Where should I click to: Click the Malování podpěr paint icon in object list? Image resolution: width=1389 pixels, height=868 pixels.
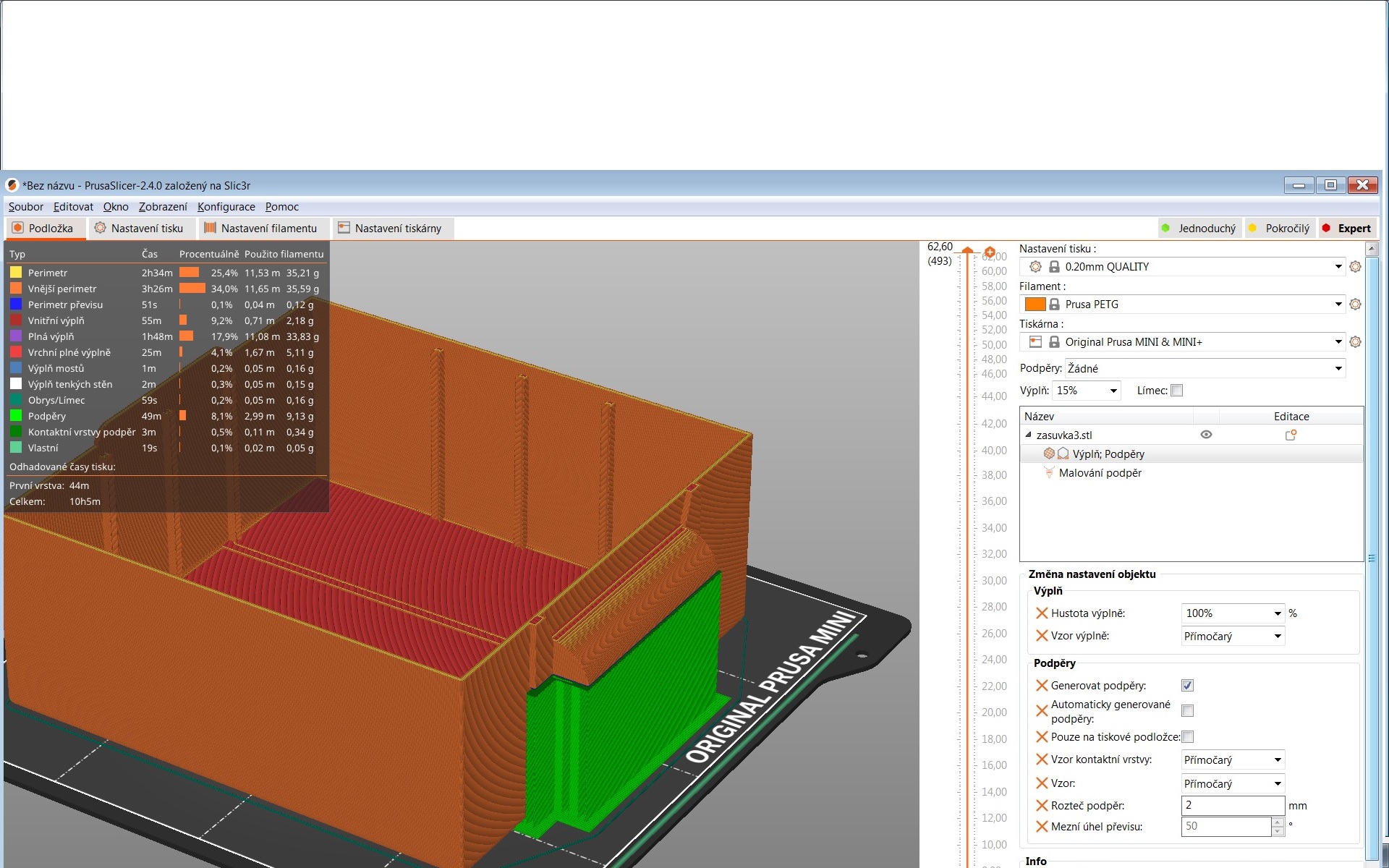1049,473
